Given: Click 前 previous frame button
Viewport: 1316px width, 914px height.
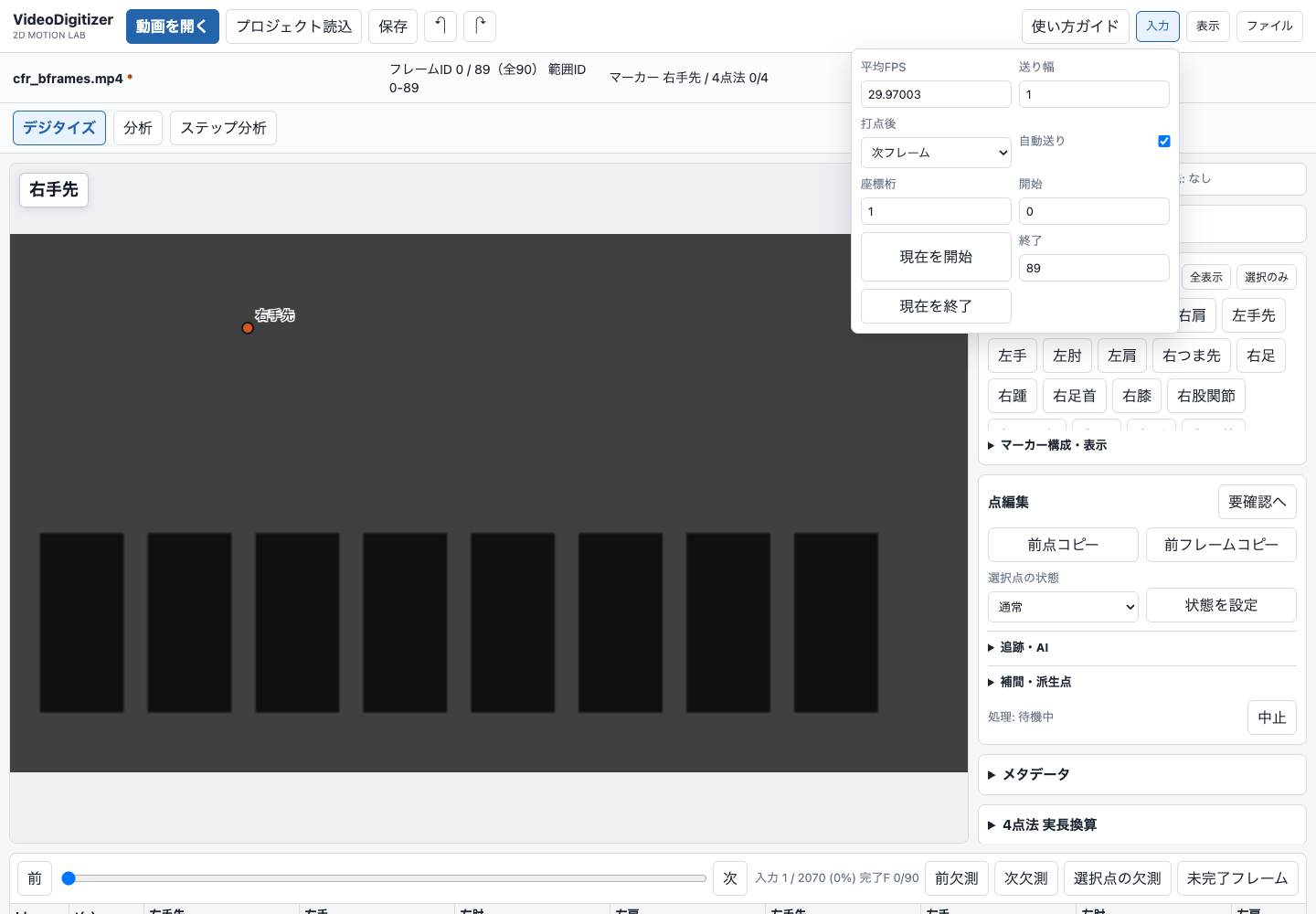Looking at the screenshot, I should (x=35, y=878).
